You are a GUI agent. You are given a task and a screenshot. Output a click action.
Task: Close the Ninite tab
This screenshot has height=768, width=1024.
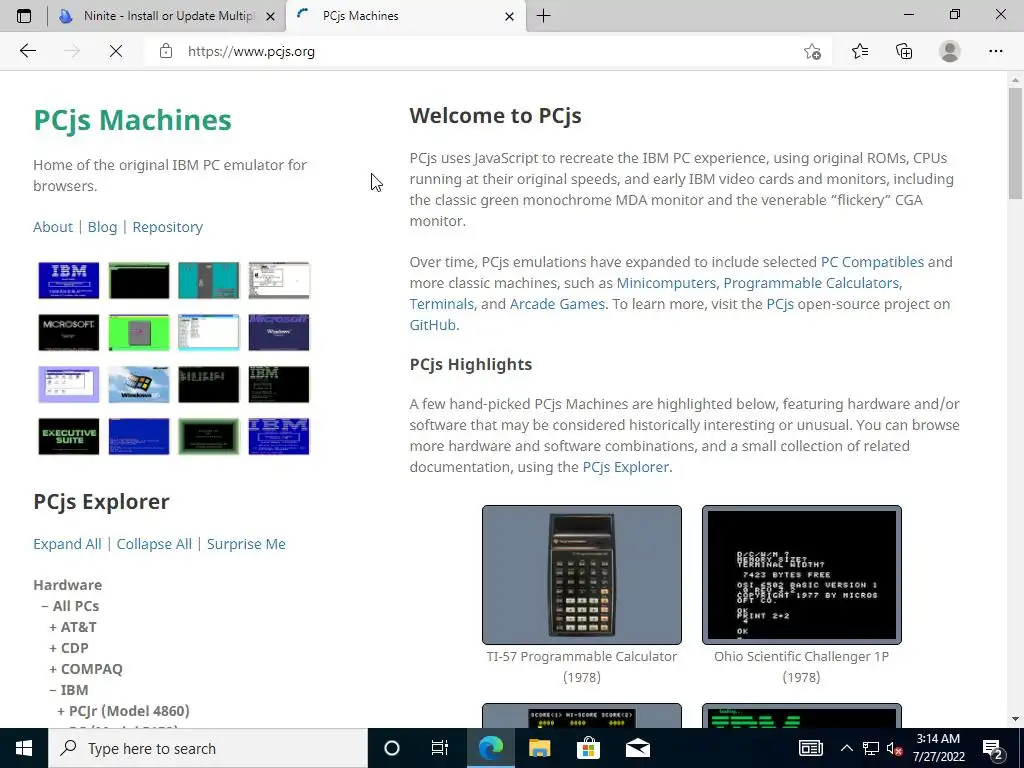(x=270, y=16)
